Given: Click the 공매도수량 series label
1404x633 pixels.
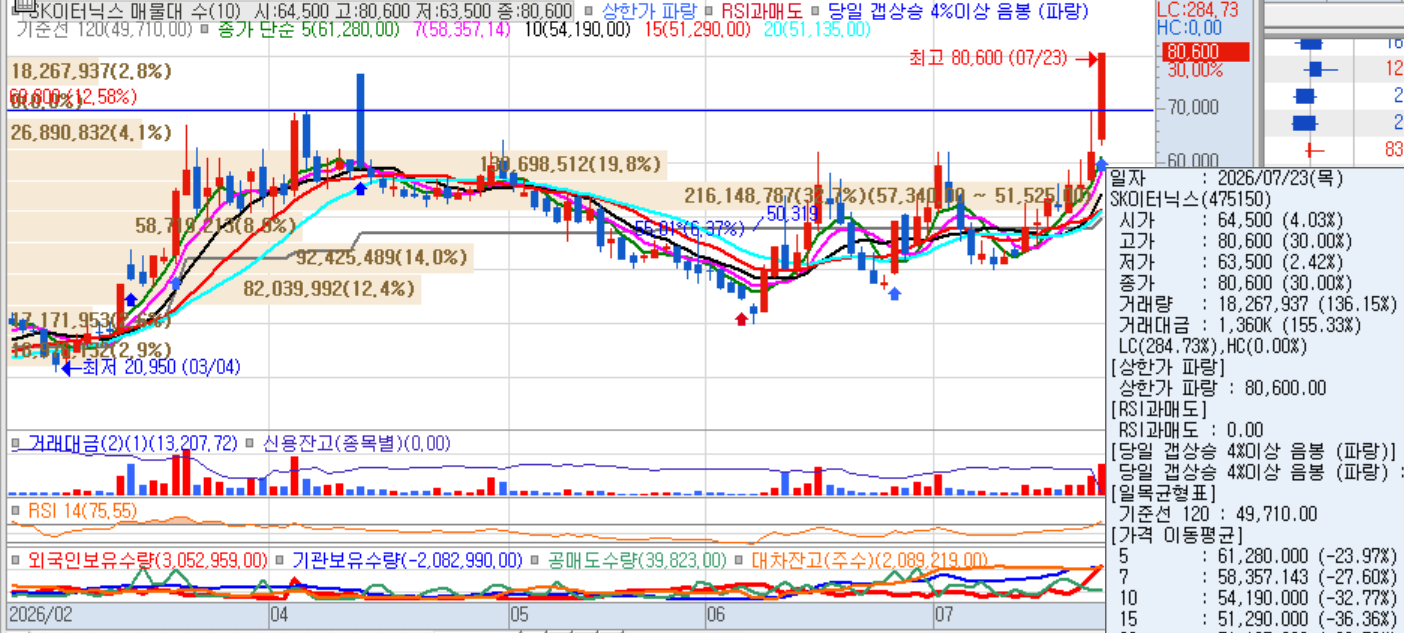Looking at the screenshot, I should tap(632, 560).
